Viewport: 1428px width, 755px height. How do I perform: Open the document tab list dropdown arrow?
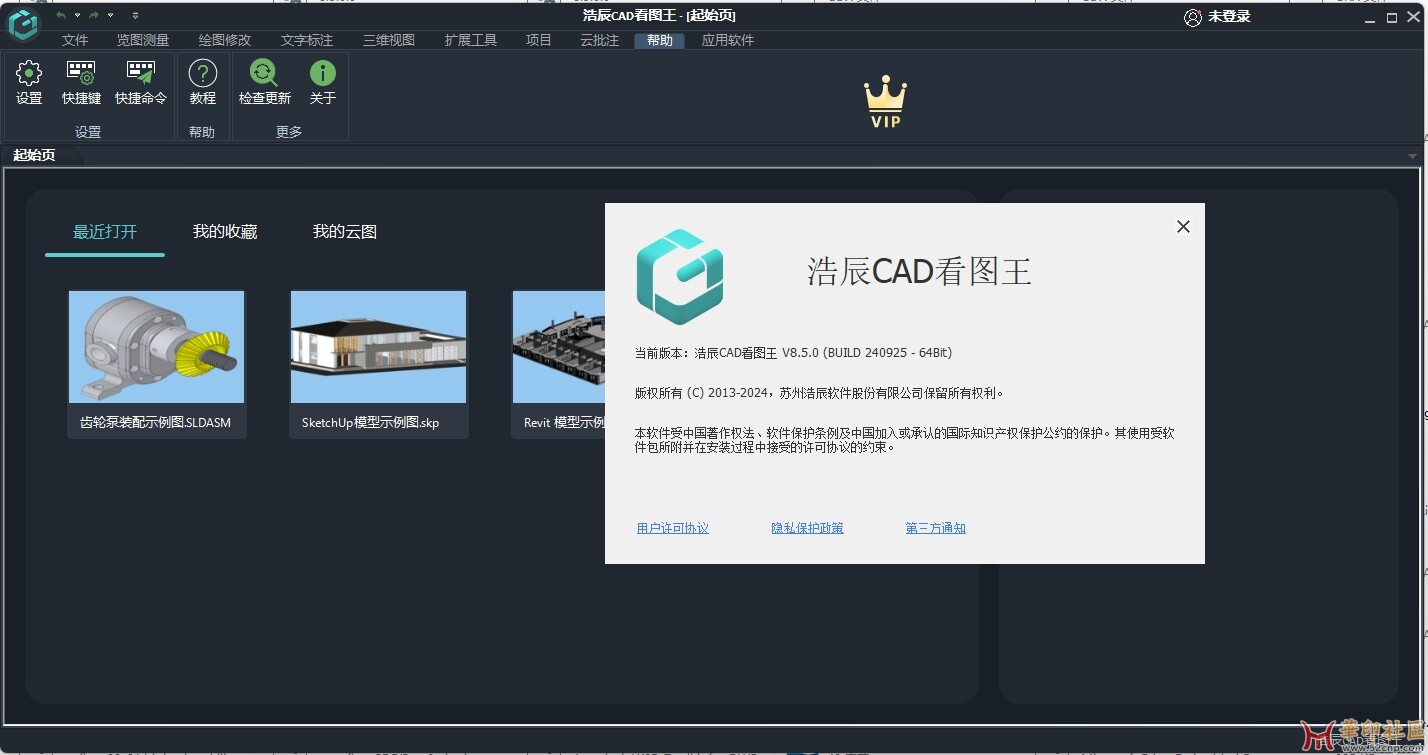pyautogui.click(x=1412, y=156)
